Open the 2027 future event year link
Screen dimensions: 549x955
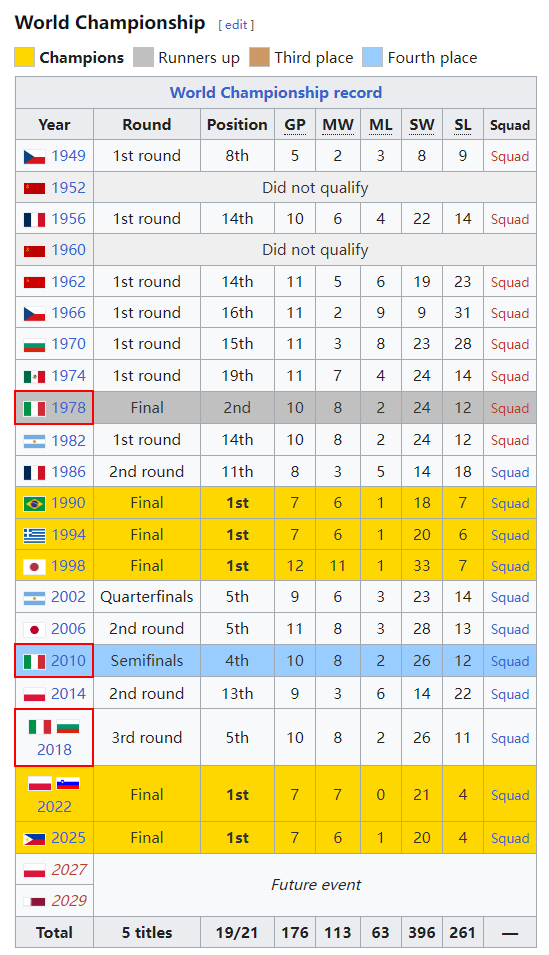click(x=69, y=870)
